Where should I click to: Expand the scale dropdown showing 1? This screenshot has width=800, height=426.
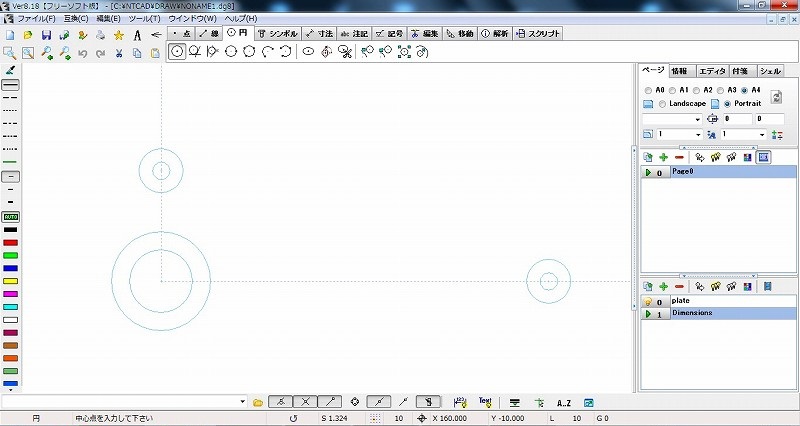[696, 134]
